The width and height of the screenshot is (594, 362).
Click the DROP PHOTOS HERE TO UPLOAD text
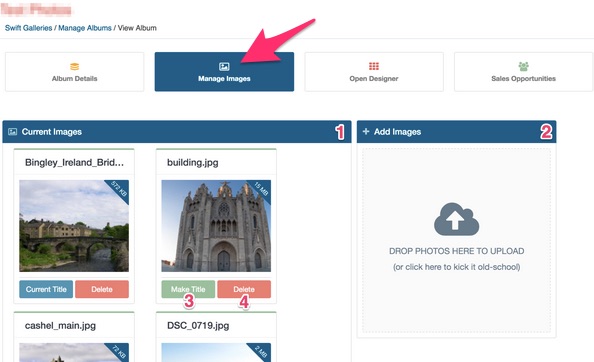coord(456,251)
